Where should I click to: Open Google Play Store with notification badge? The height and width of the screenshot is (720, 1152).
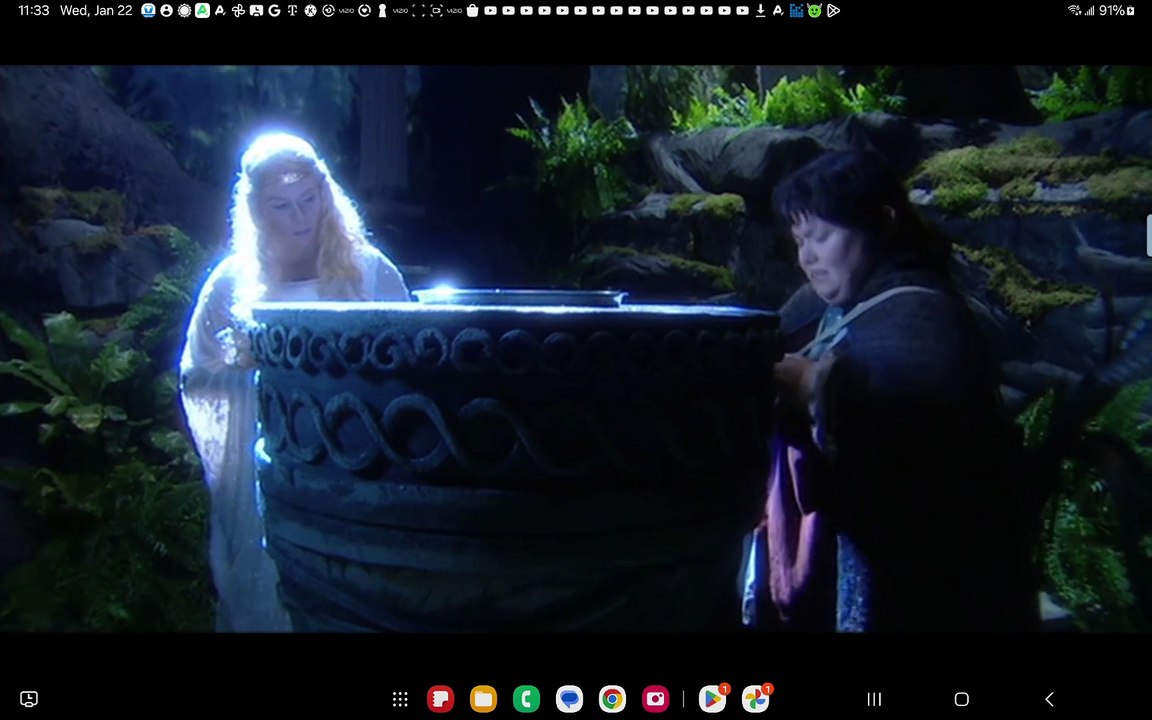click(713, 698)
